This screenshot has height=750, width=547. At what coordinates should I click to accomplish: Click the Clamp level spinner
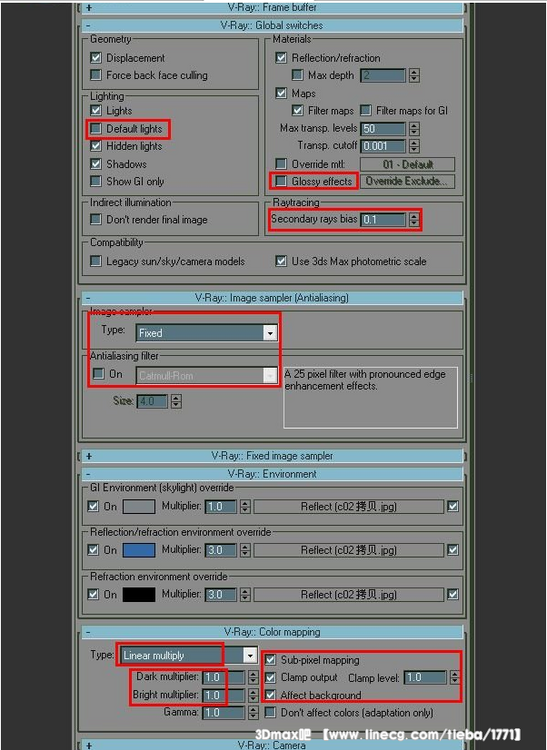(454, 677)
